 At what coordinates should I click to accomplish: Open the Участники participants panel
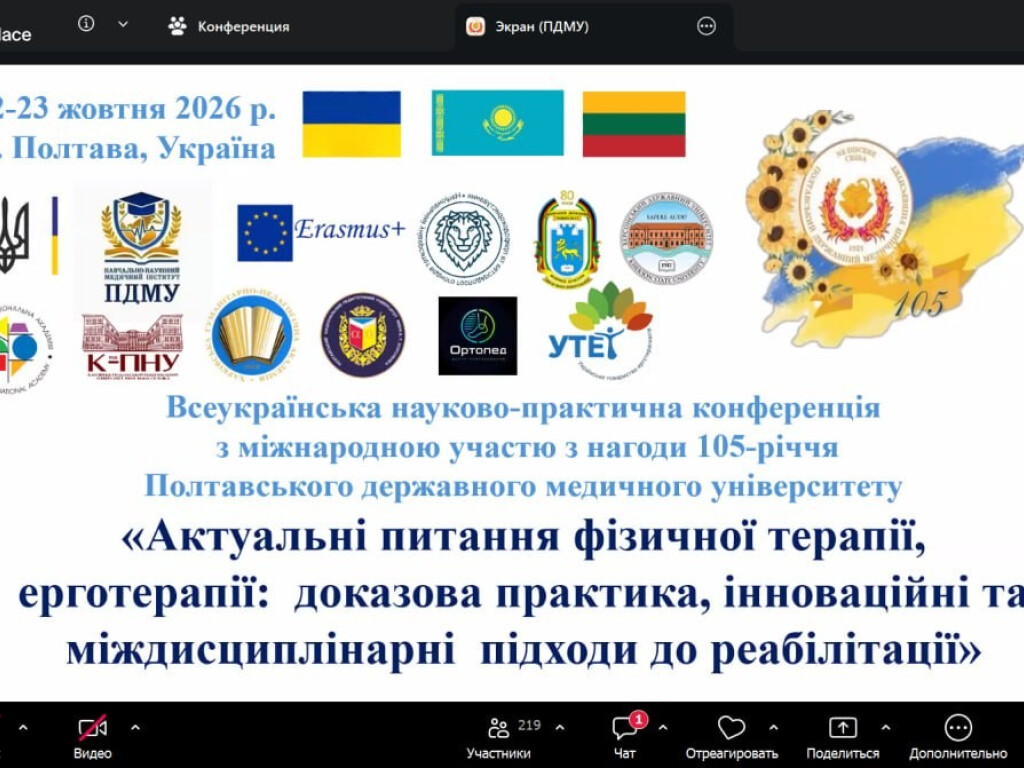[498, 737]
